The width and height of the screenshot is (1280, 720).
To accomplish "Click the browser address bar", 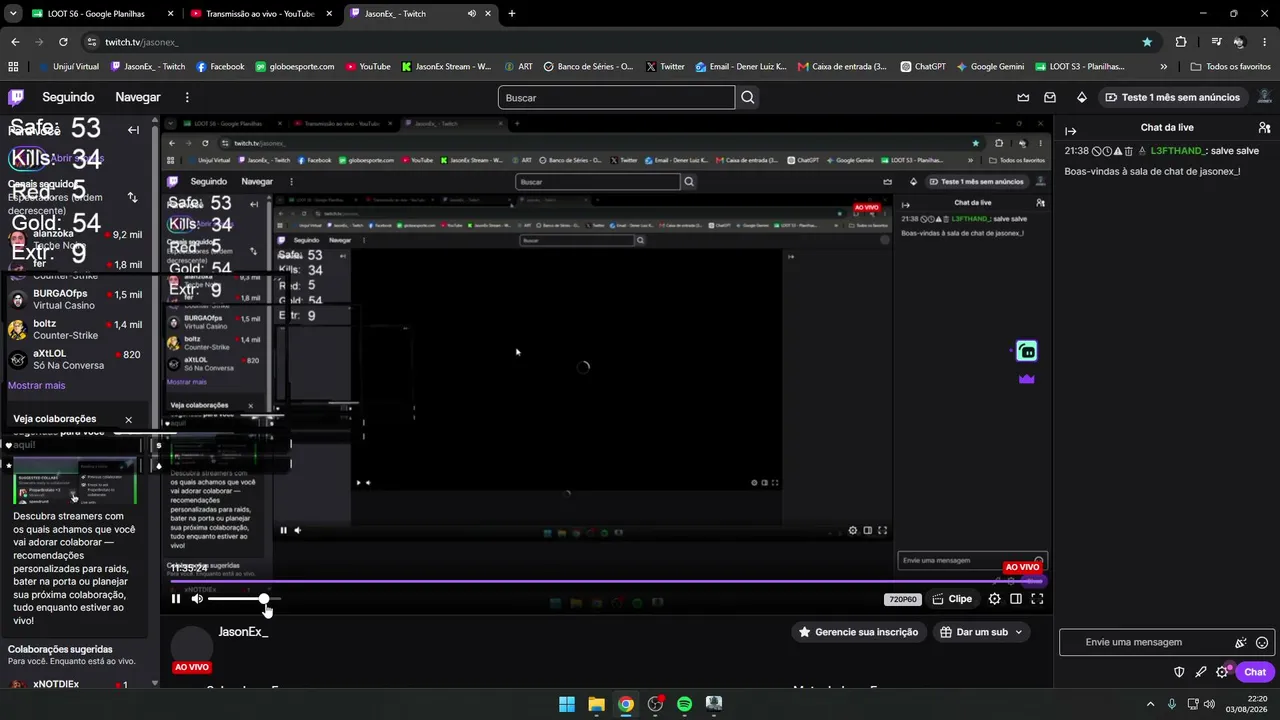I will coord(620,42).
